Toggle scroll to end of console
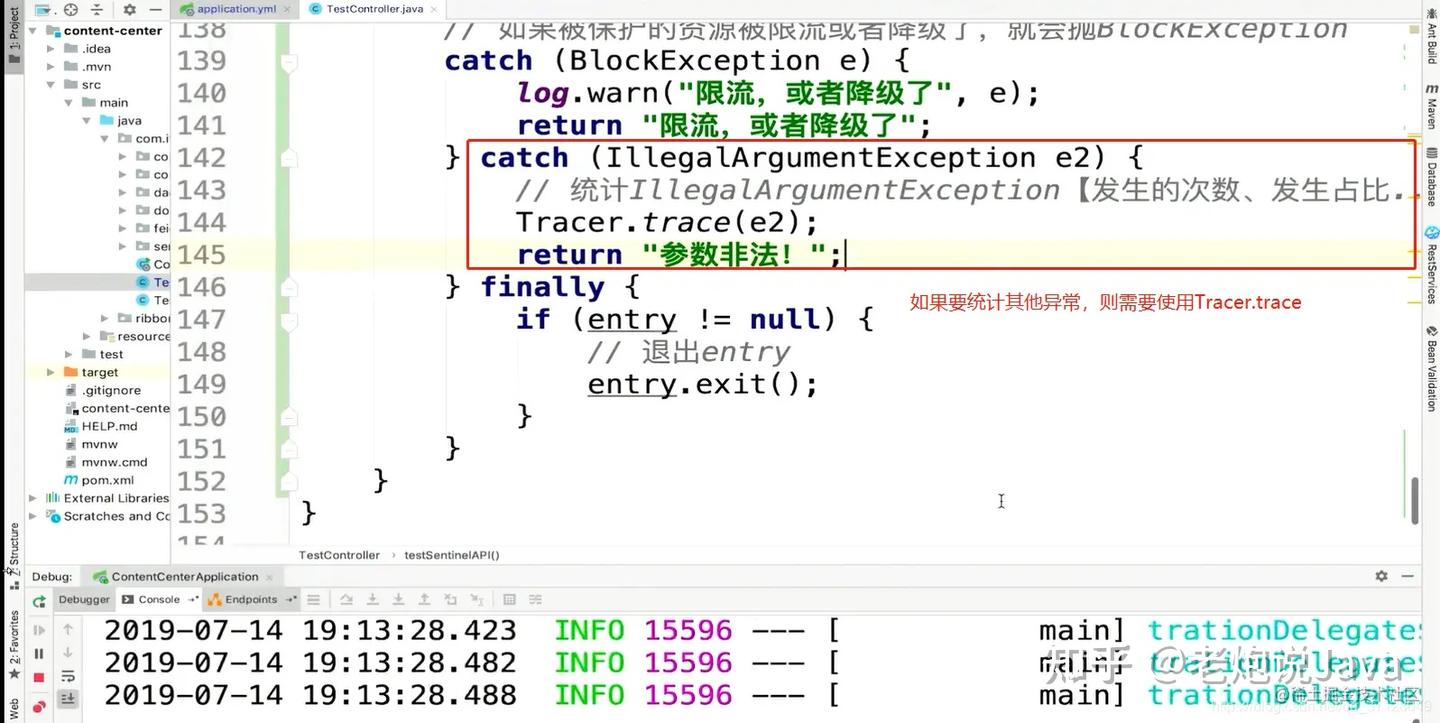Screen dimensions: 1440x723 pyautogui.click(x=68, y=700)
